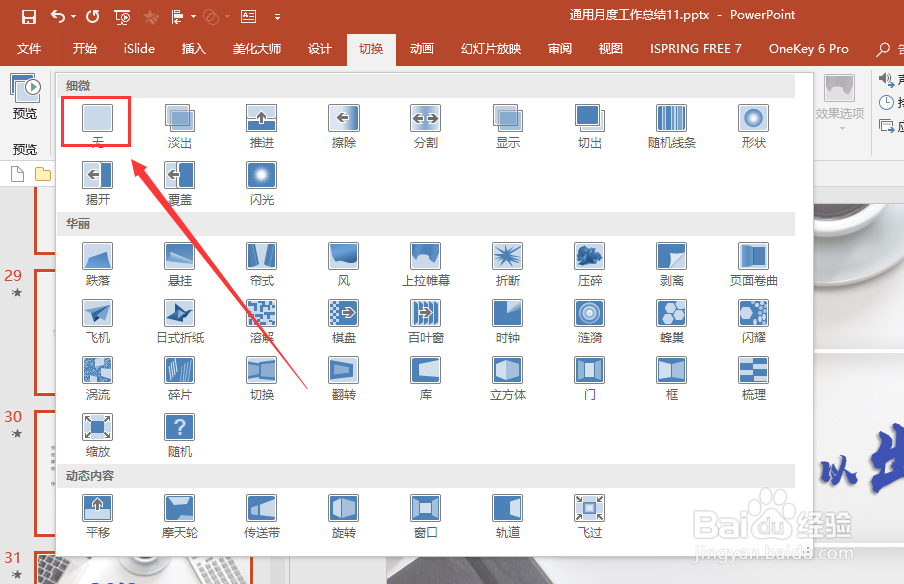
Task: Open the ISPRING FREE 7 ribbon tab
Action: [695, 48]
